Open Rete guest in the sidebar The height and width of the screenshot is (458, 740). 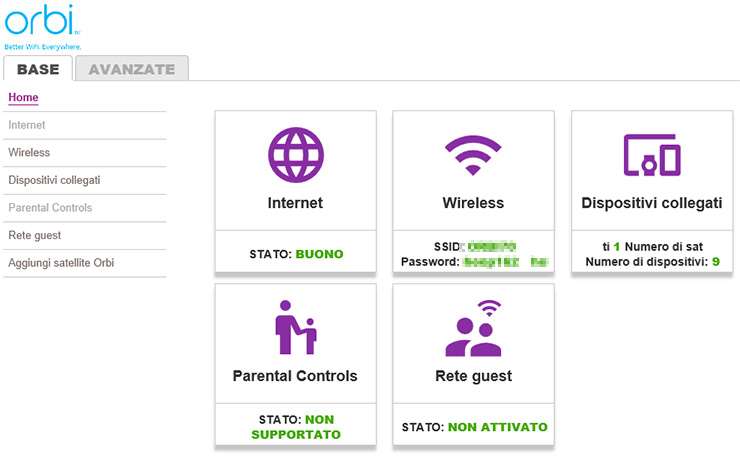pos(35,235)
